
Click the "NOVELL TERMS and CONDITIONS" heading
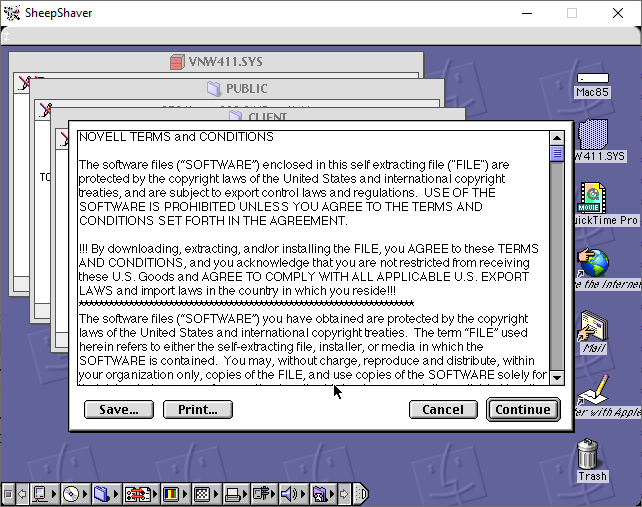click(176, 137)
